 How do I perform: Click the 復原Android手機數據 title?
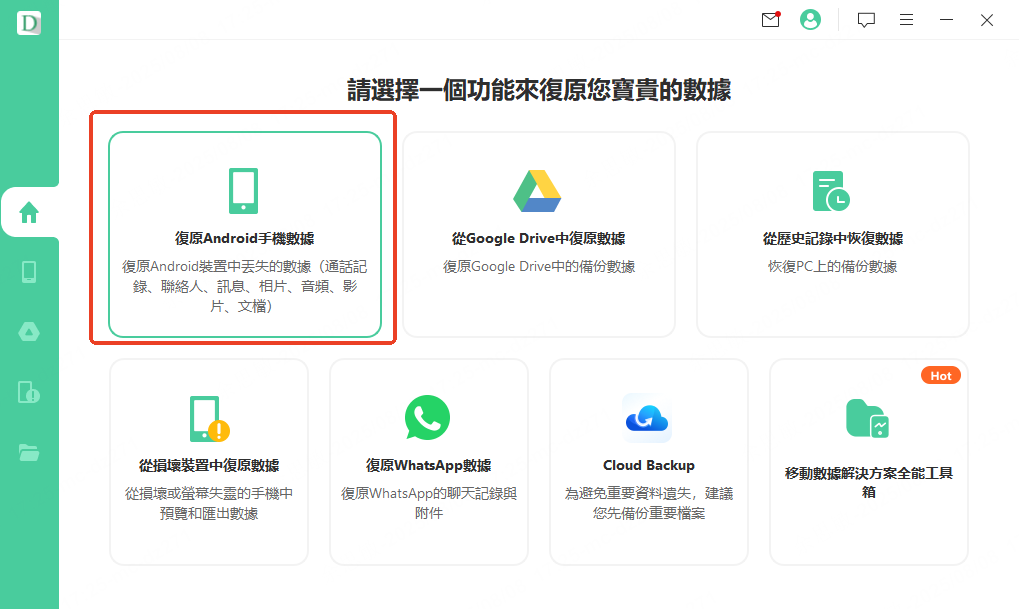click(244, 239)
